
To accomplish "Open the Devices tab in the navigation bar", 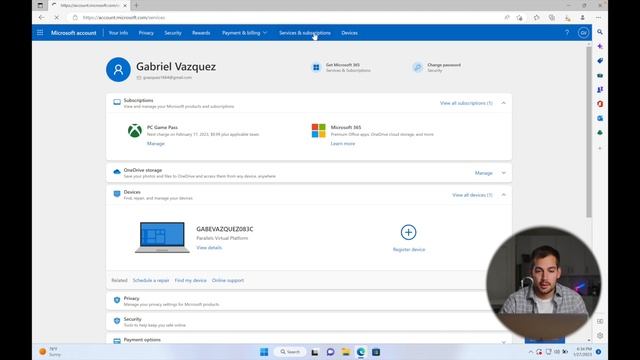I will pos(349,33).
